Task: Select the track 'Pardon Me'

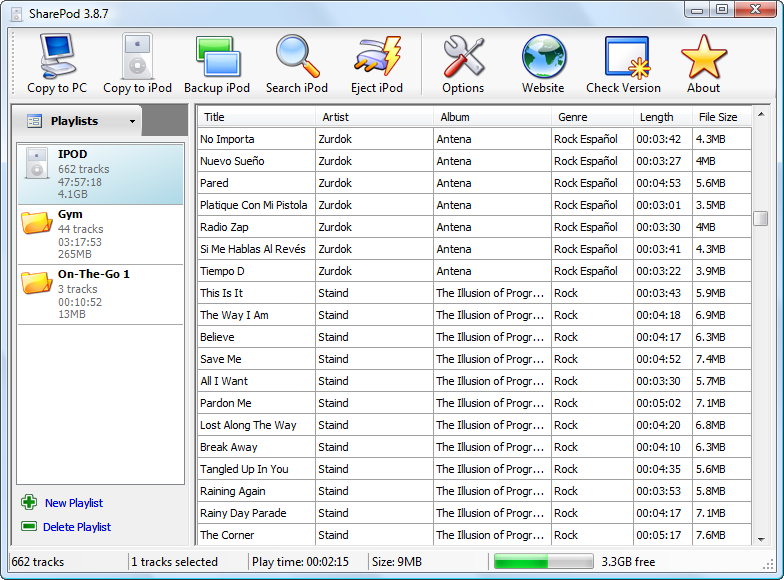Action: point(474,403)
